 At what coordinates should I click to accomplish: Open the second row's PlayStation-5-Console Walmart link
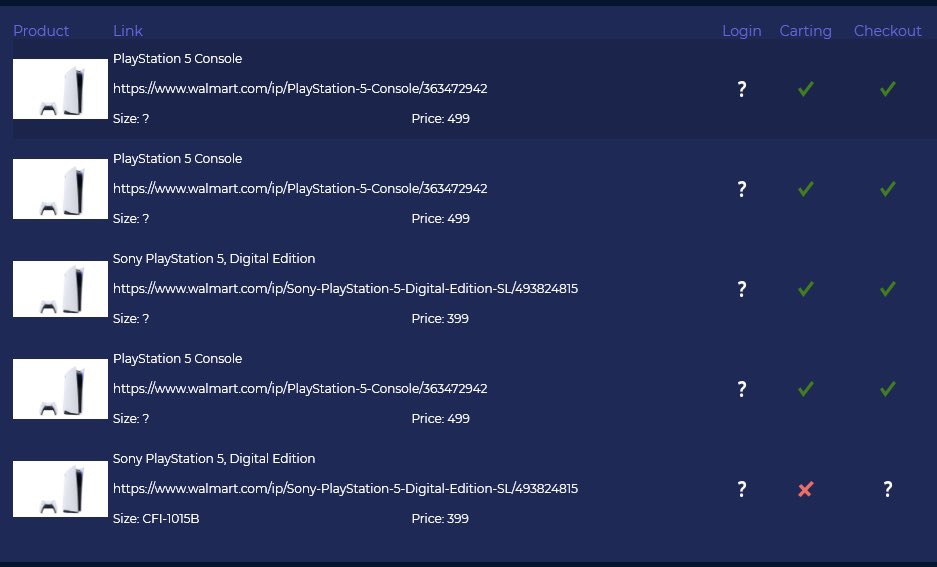click(300, 189)
